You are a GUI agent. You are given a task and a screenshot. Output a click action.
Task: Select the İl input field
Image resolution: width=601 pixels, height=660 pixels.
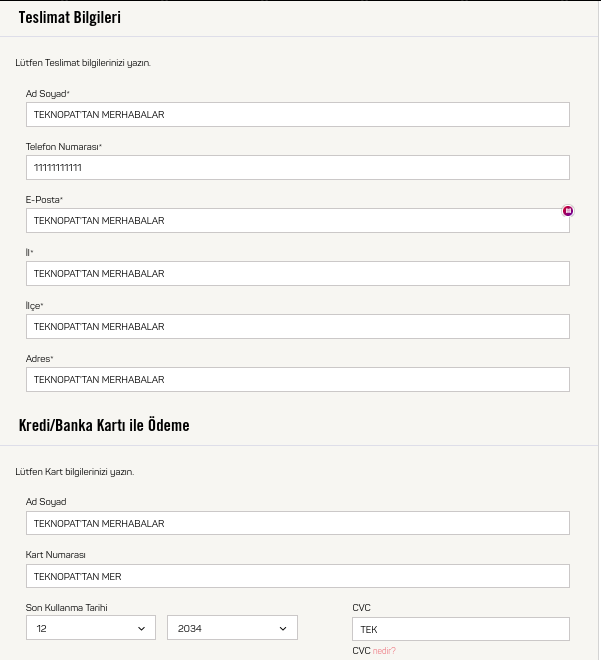click(298, 273)
